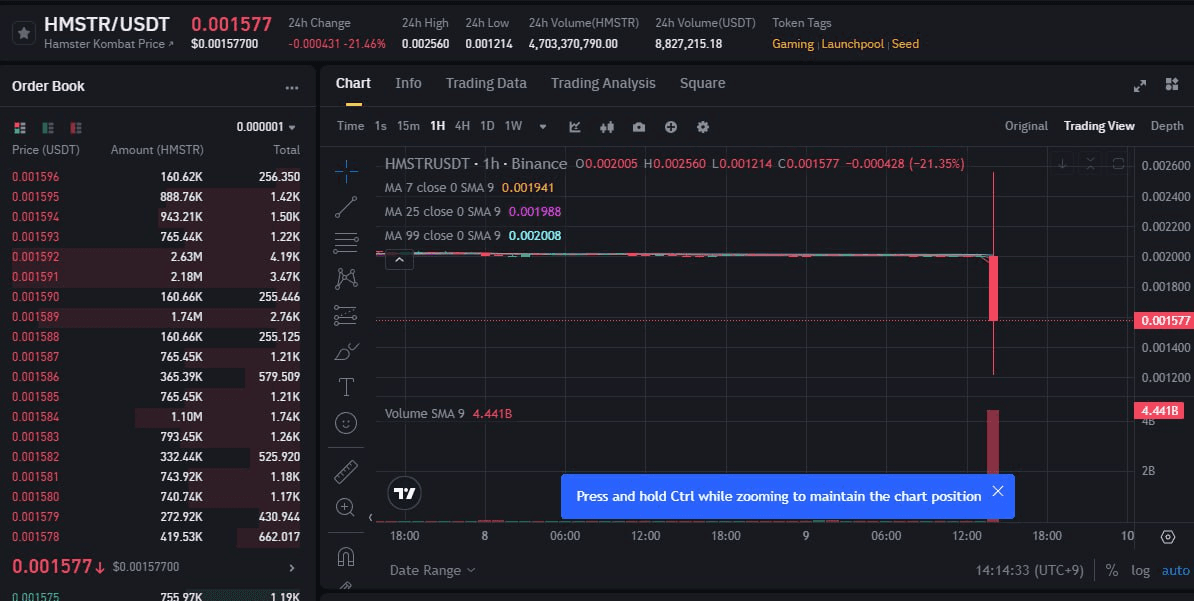The image size is (1194, 601).
Task: Switch to the Depth chart view
Action: coord(1167,126)
